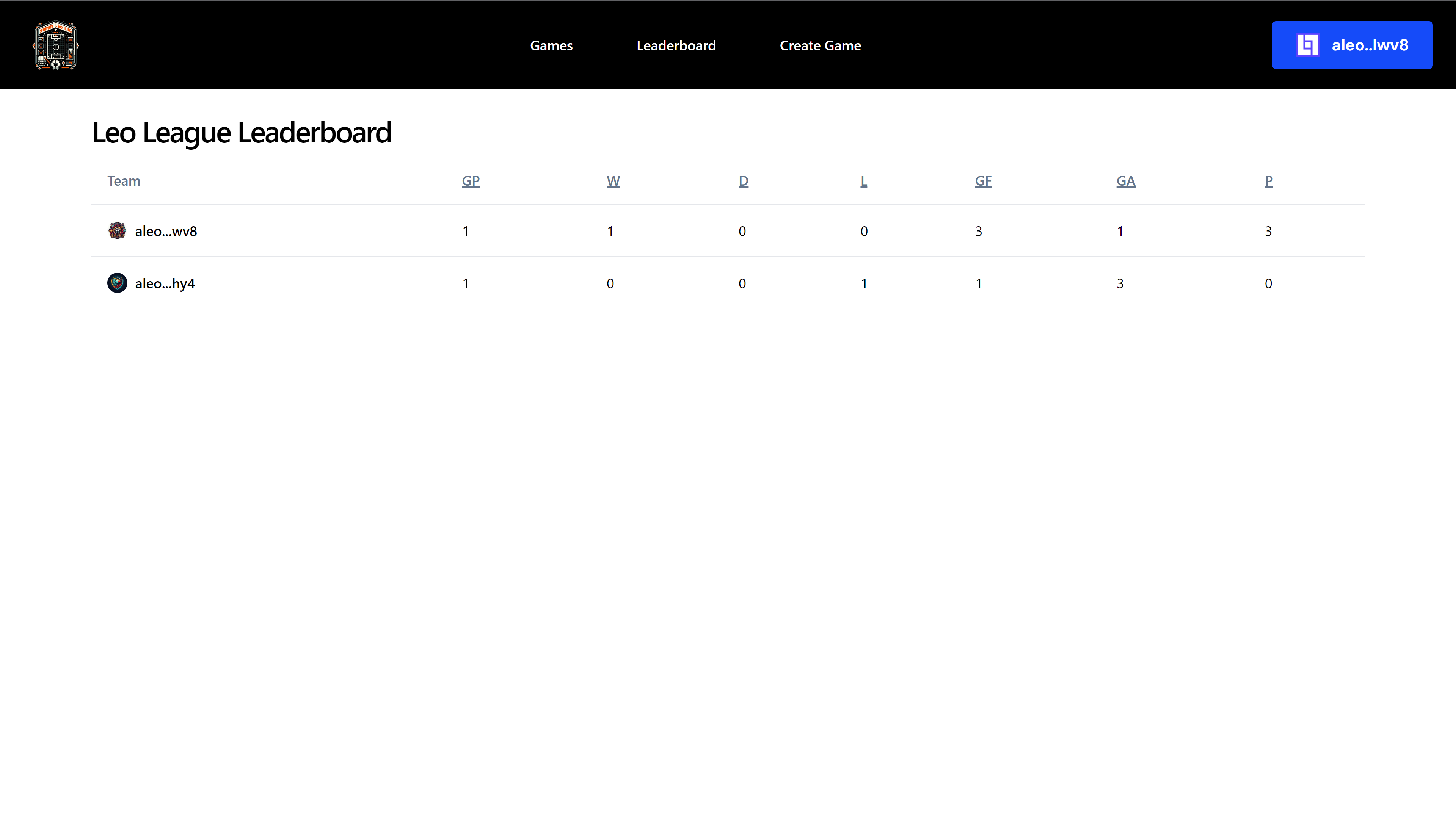Click the Team column header

124,181
